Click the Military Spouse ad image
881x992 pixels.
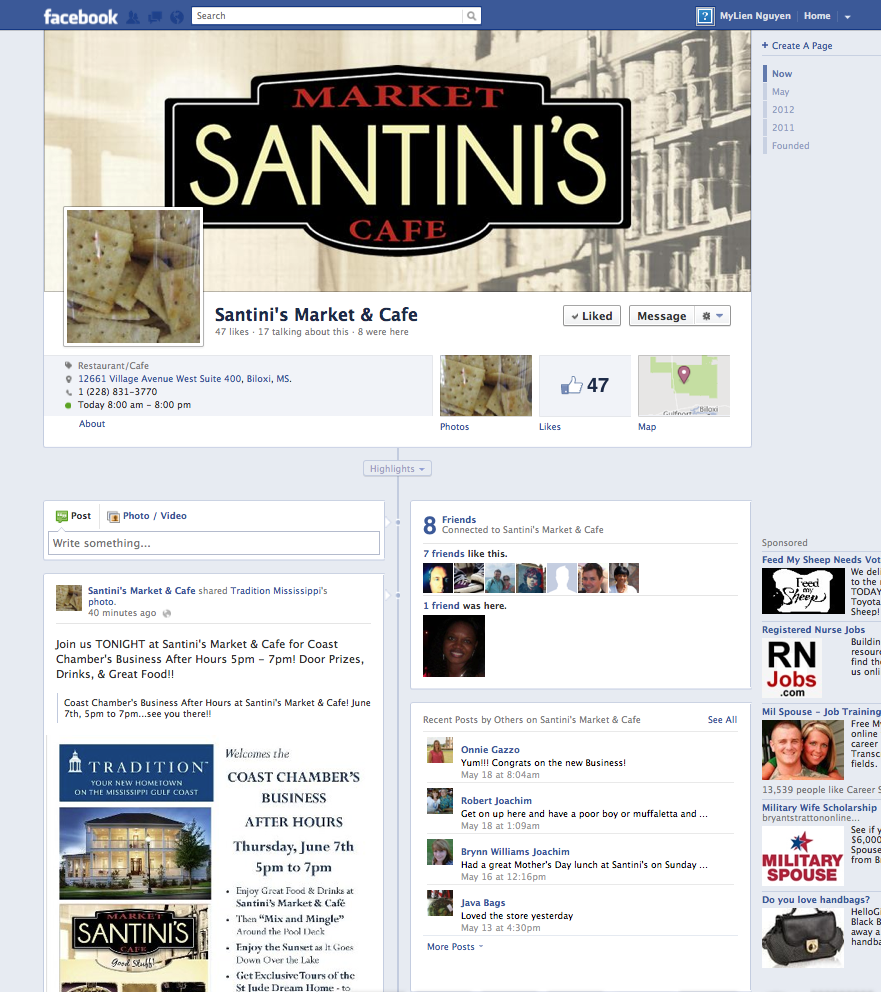tap(803, 855)
